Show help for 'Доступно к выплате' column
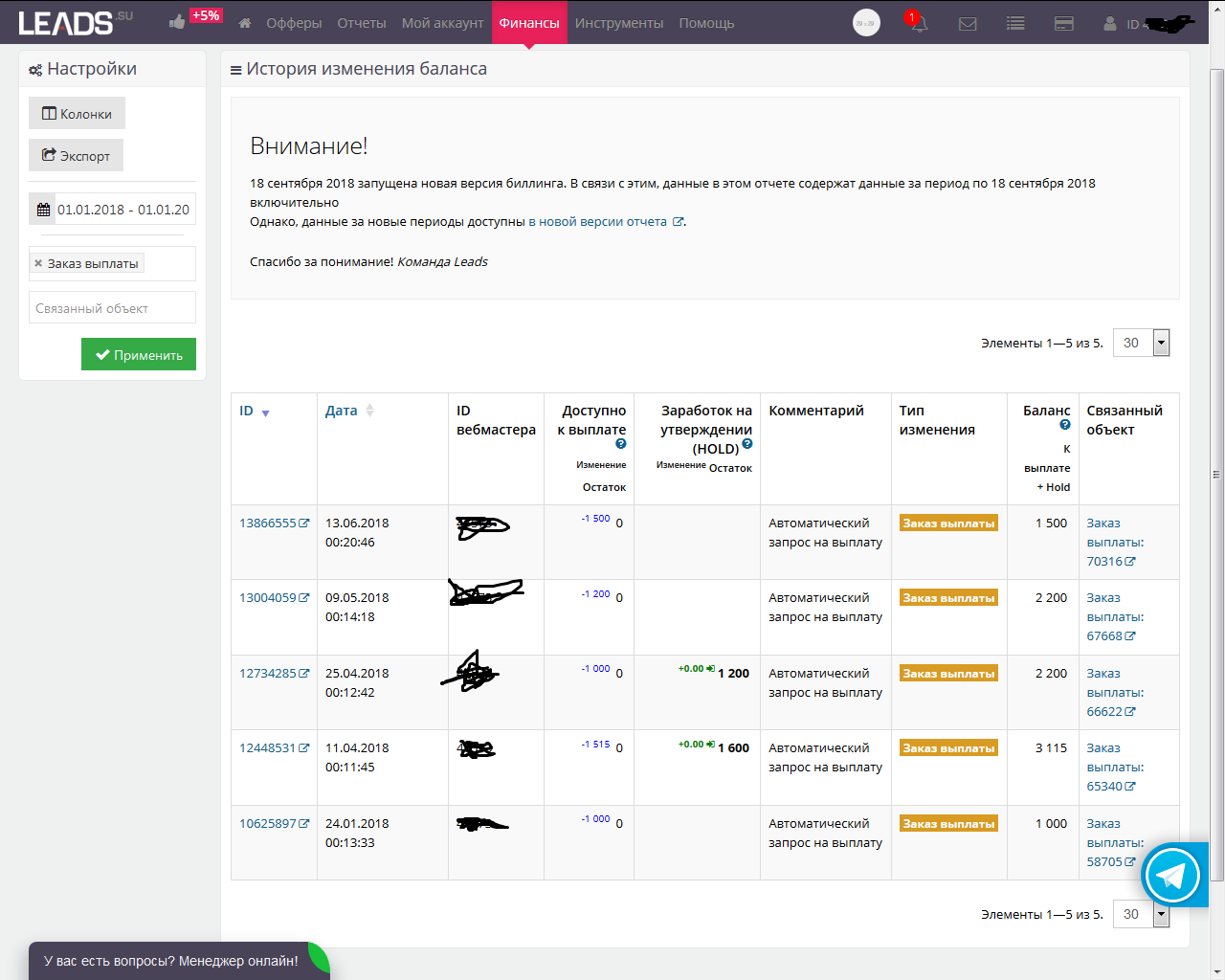 pos(620,444)
